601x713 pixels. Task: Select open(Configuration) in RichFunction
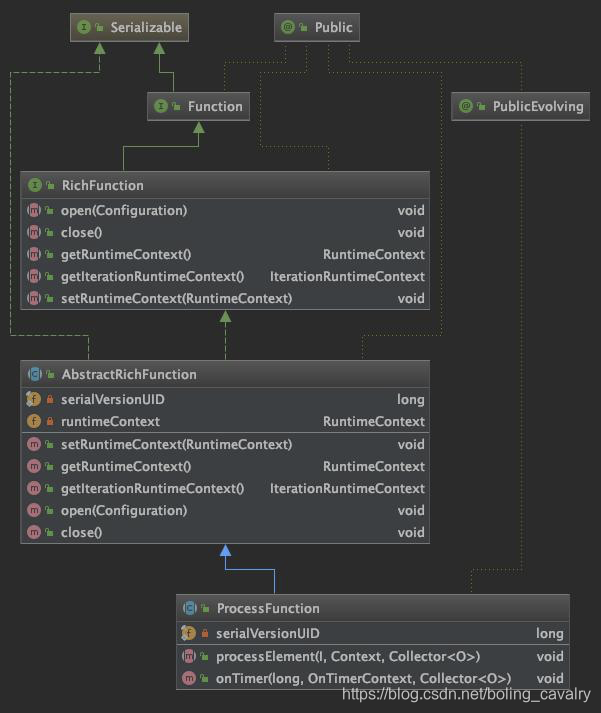[225, 210]
